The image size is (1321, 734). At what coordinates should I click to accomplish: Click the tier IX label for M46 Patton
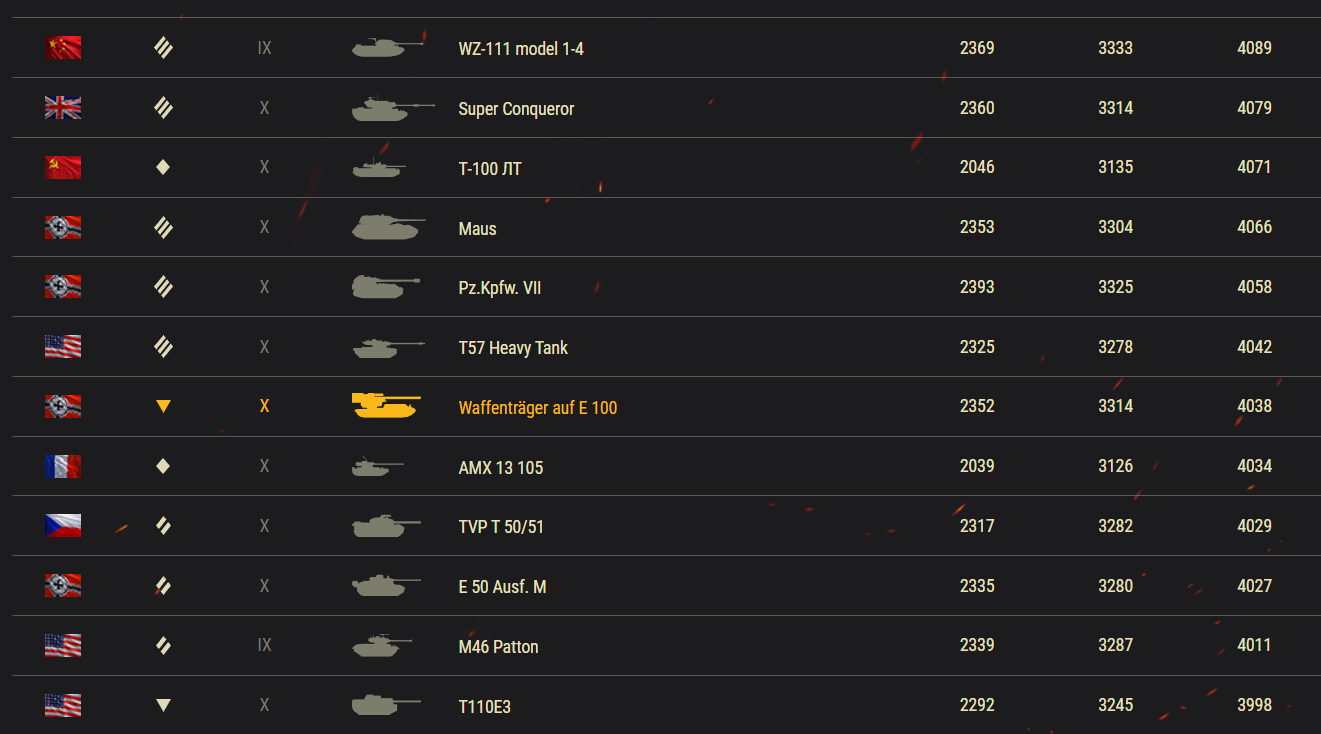pos(264,646)
